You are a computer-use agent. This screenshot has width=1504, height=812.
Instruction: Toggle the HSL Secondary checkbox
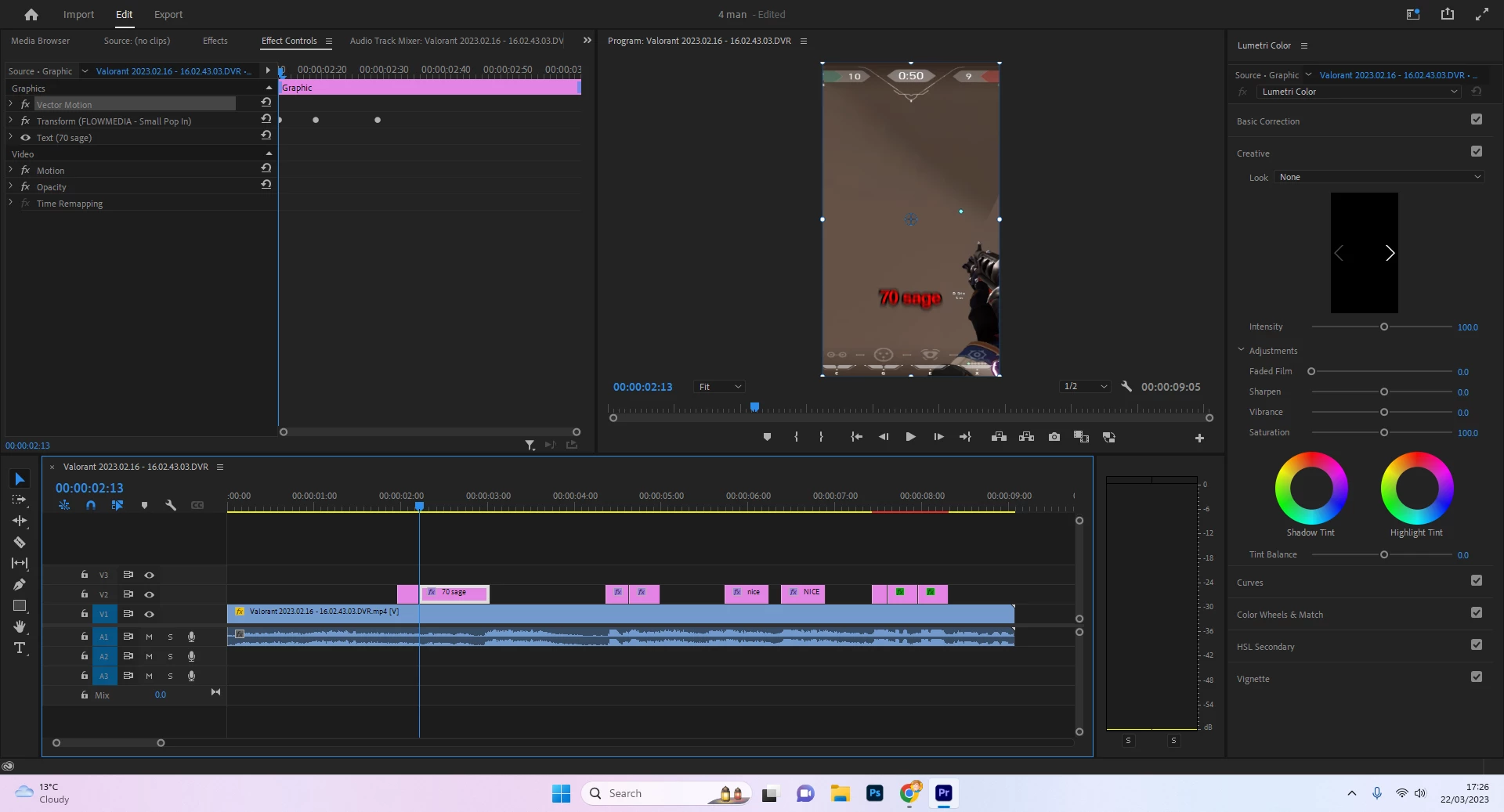[x=1477, y=645]
